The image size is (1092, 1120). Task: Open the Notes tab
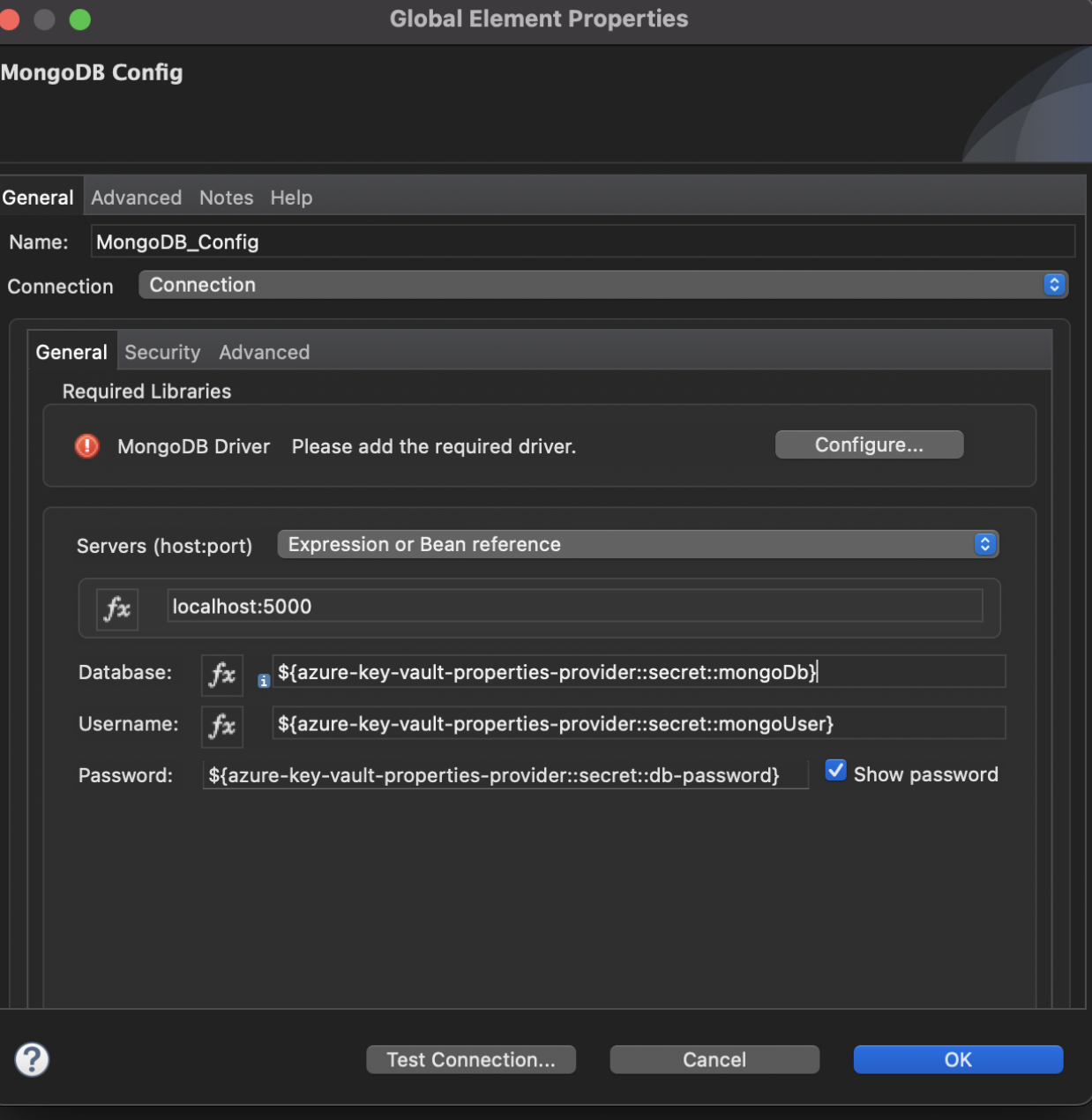(x=226, y=198)
